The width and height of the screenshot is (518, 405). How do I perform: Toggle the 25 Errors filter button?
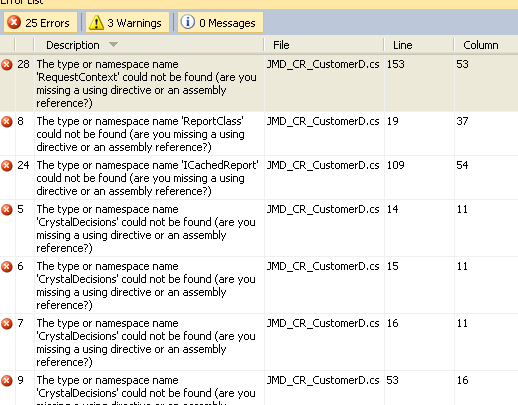(x=40, y=22)
